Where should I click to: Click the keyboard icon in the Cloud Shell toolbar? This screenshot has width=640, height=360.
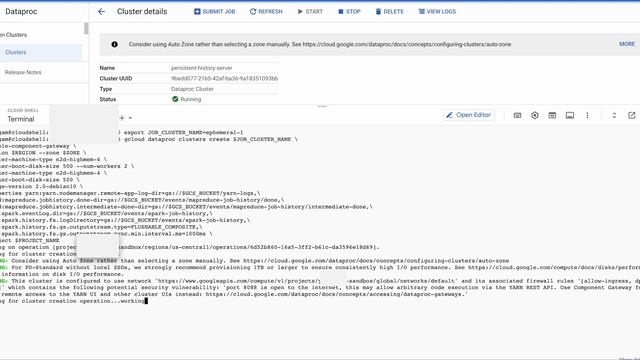click(517, 116)
